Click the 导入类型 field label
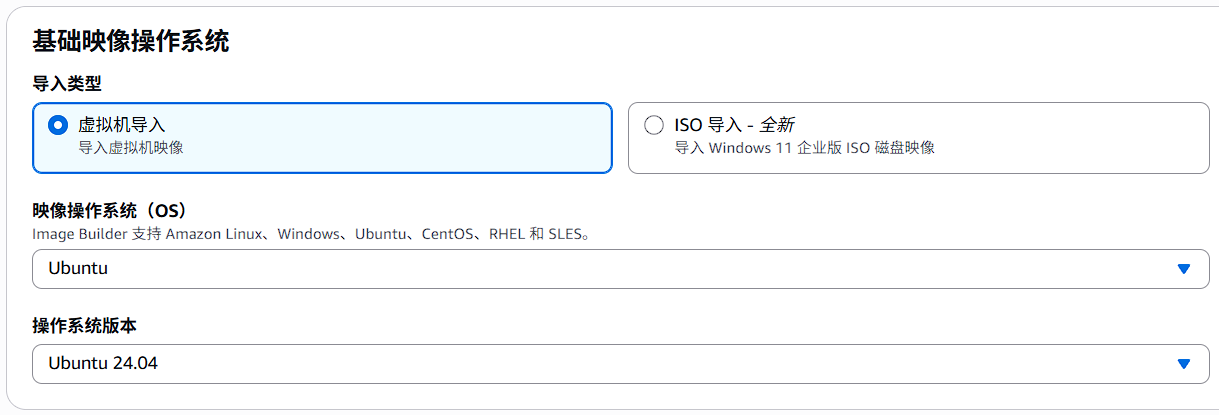 67,84
